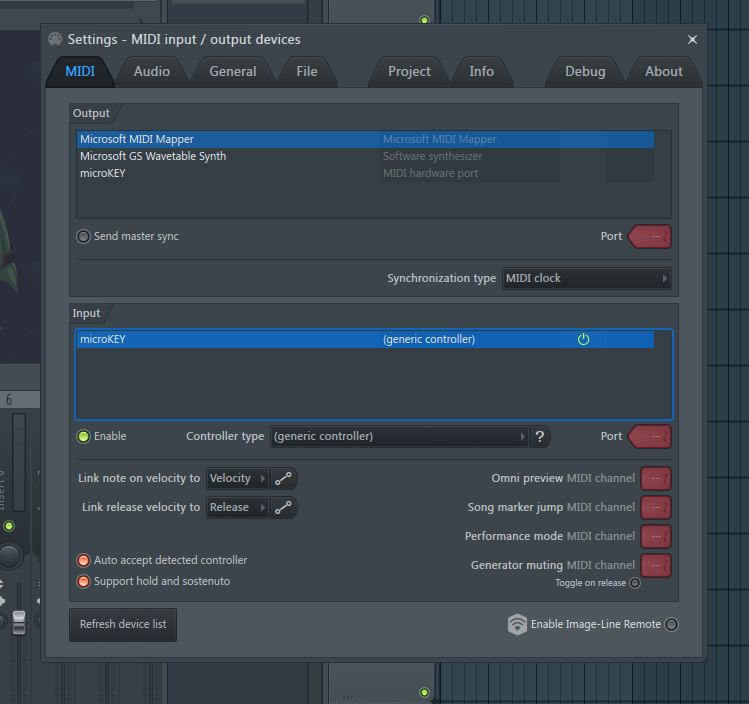Switch to the MIDI tab

click(80, 72)
